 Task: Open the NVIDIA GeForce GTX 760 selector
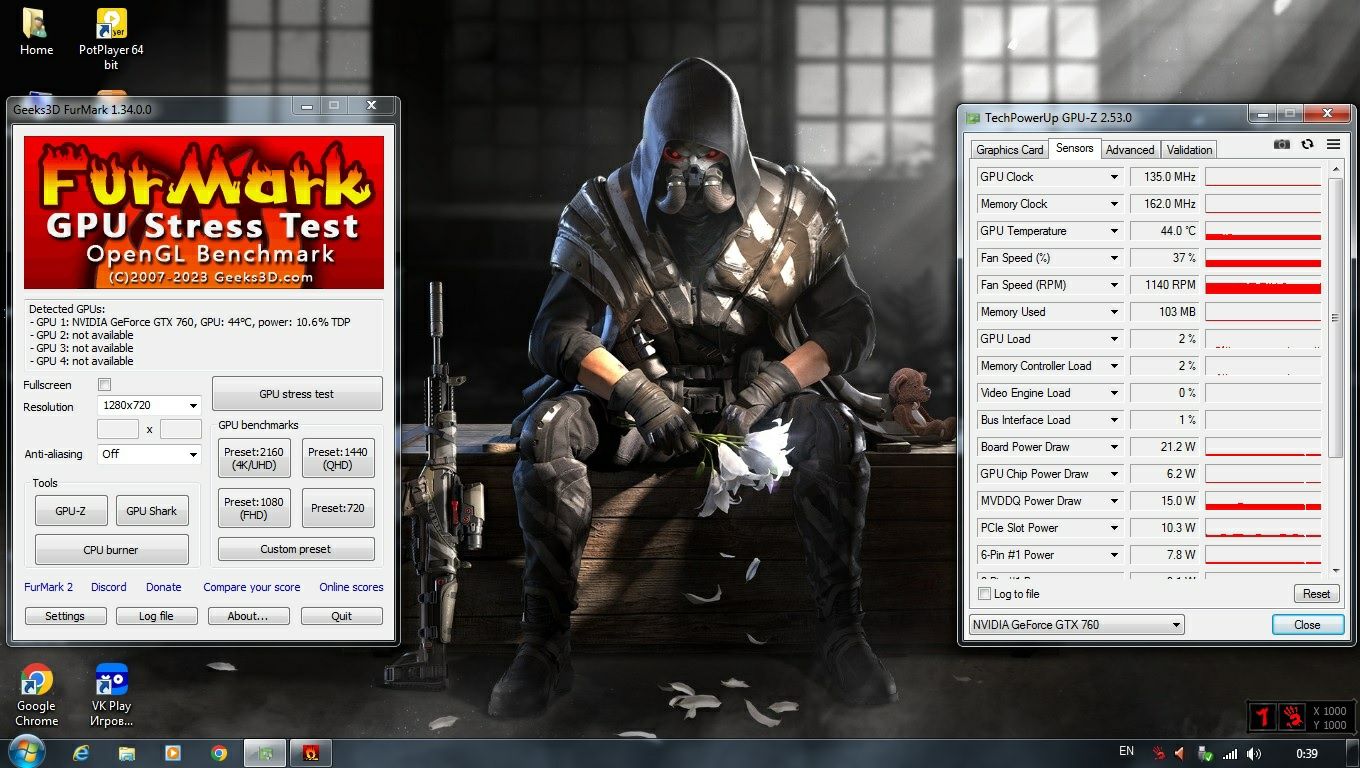1076,625
